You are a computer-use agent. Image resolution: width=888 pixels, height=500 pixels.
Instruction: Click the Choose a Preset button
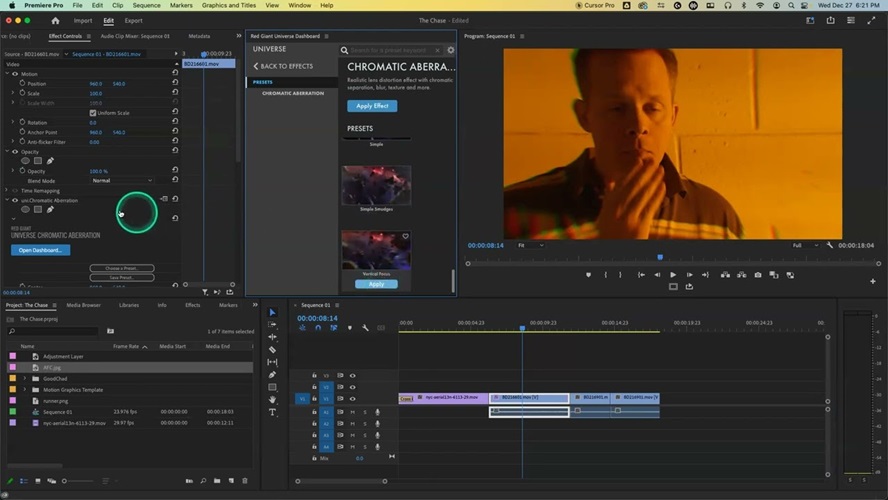[122, 268]
